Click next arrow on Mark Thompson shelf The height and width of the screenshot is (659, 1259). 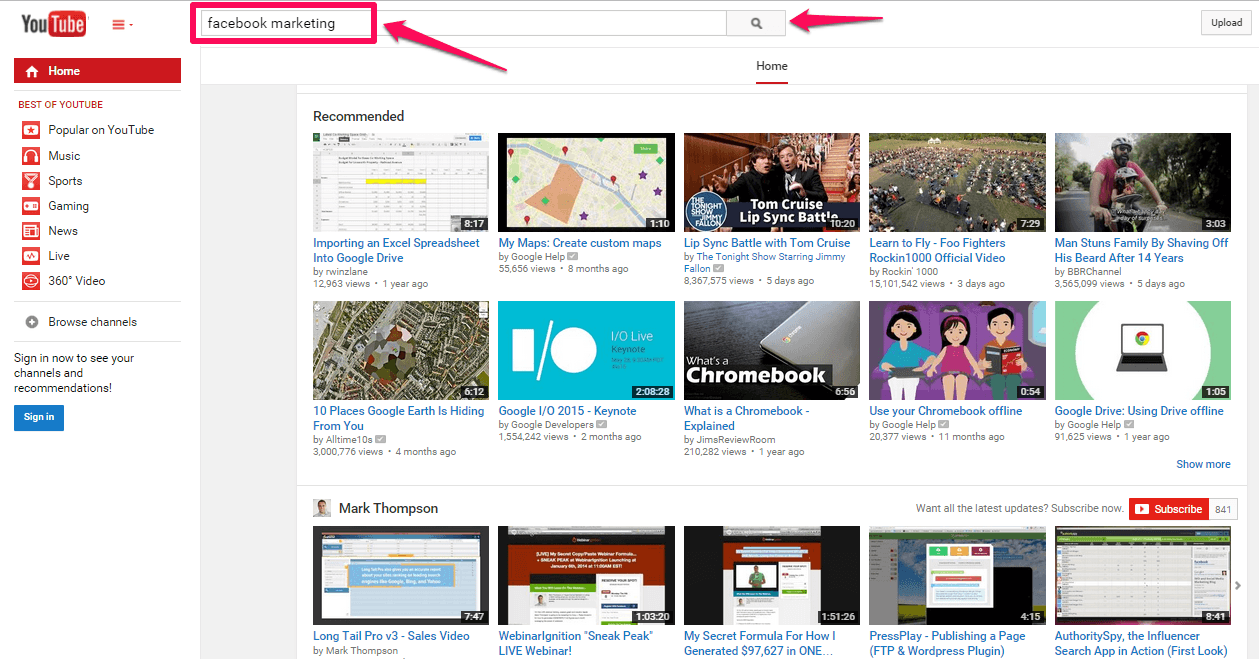point(1240,586)
